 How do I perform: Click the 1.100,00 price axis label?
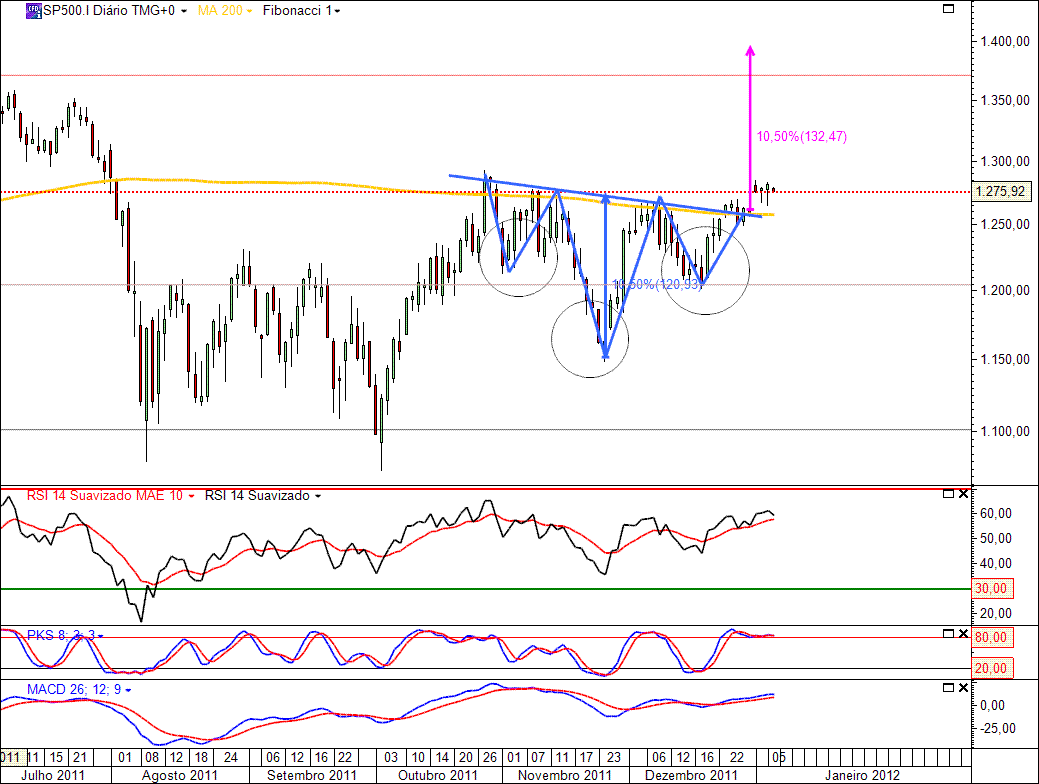pyautogui.click(x=1005, y=431)
